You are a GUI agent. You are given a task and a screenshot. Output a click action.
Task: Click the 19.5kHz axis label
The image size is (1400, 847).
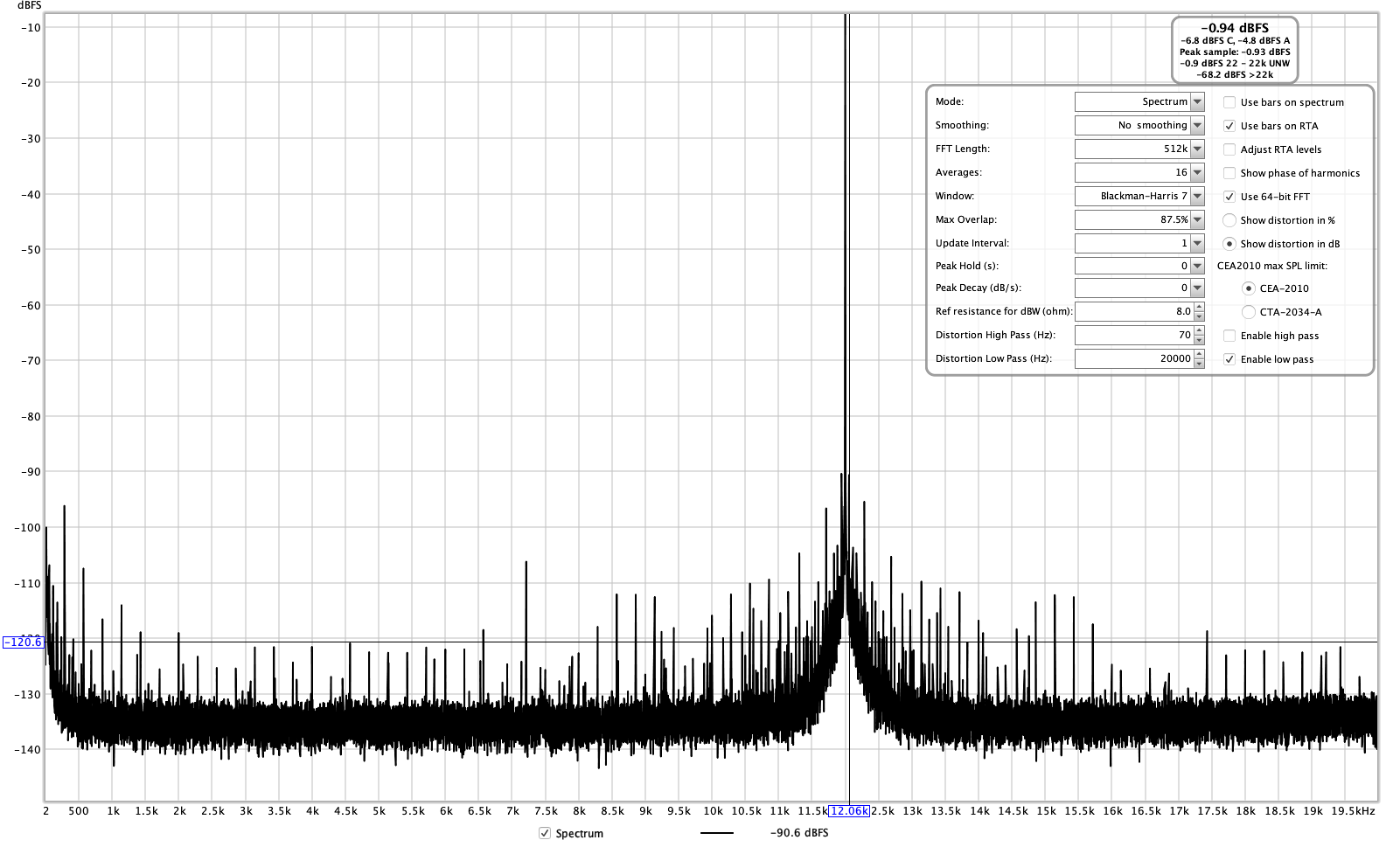1354,811
